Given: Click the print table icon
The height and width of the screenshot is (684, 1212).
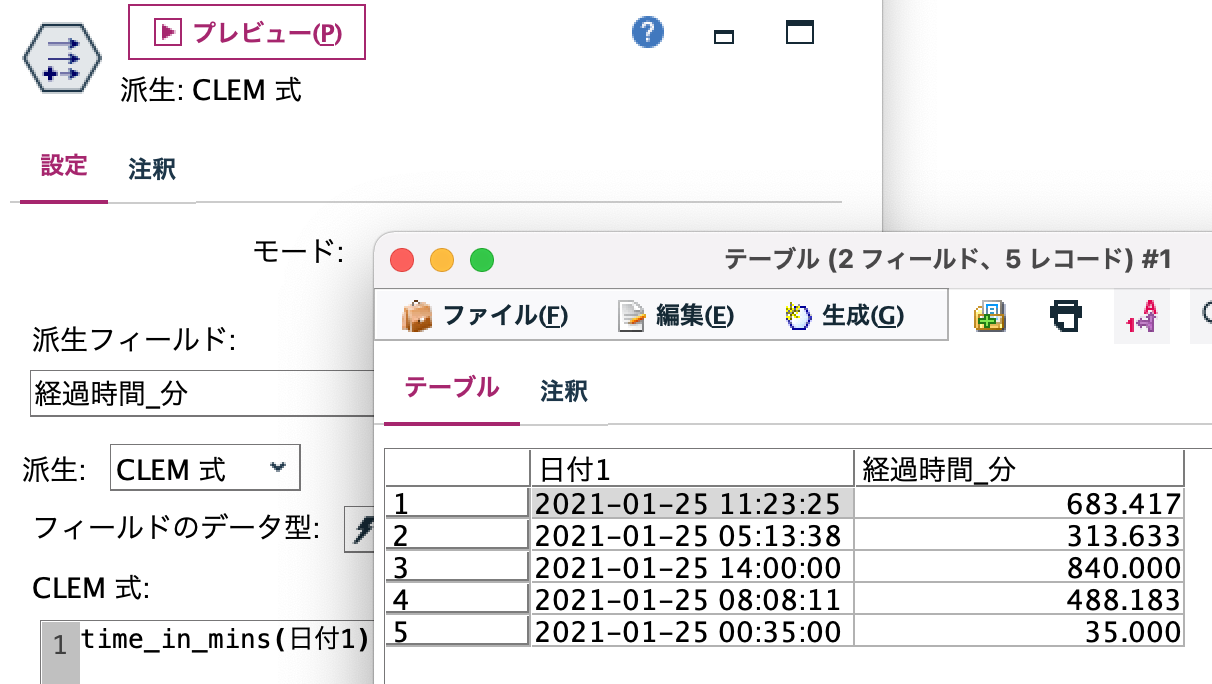Looking at the screenshot, I should (1065, 314).
